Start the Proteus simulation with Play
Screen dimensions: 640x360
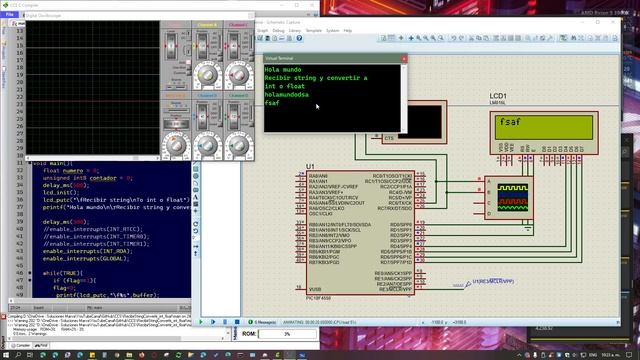200,322
